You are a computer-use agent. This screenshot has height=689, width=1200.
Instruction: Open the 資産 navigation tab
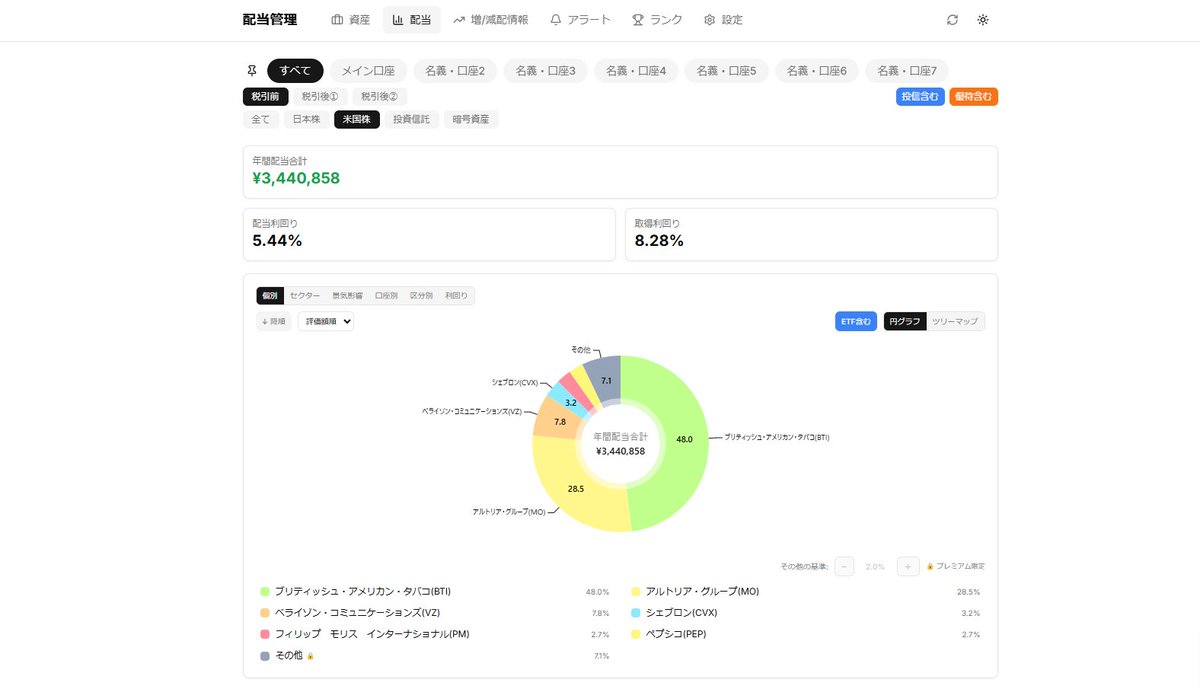[351, 20]
